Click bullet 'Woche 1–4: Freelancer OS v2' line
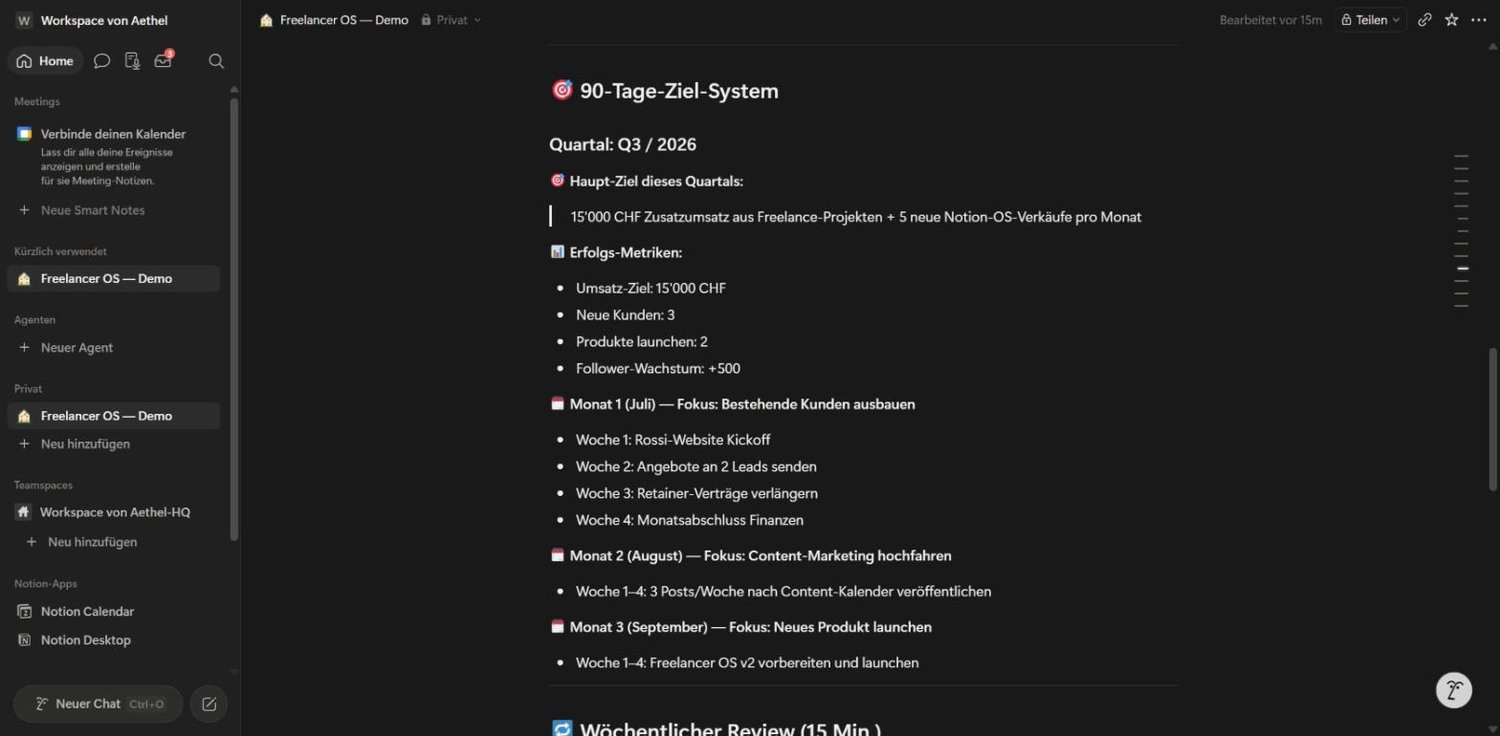The image size is (1500, 736). point(747,663)
